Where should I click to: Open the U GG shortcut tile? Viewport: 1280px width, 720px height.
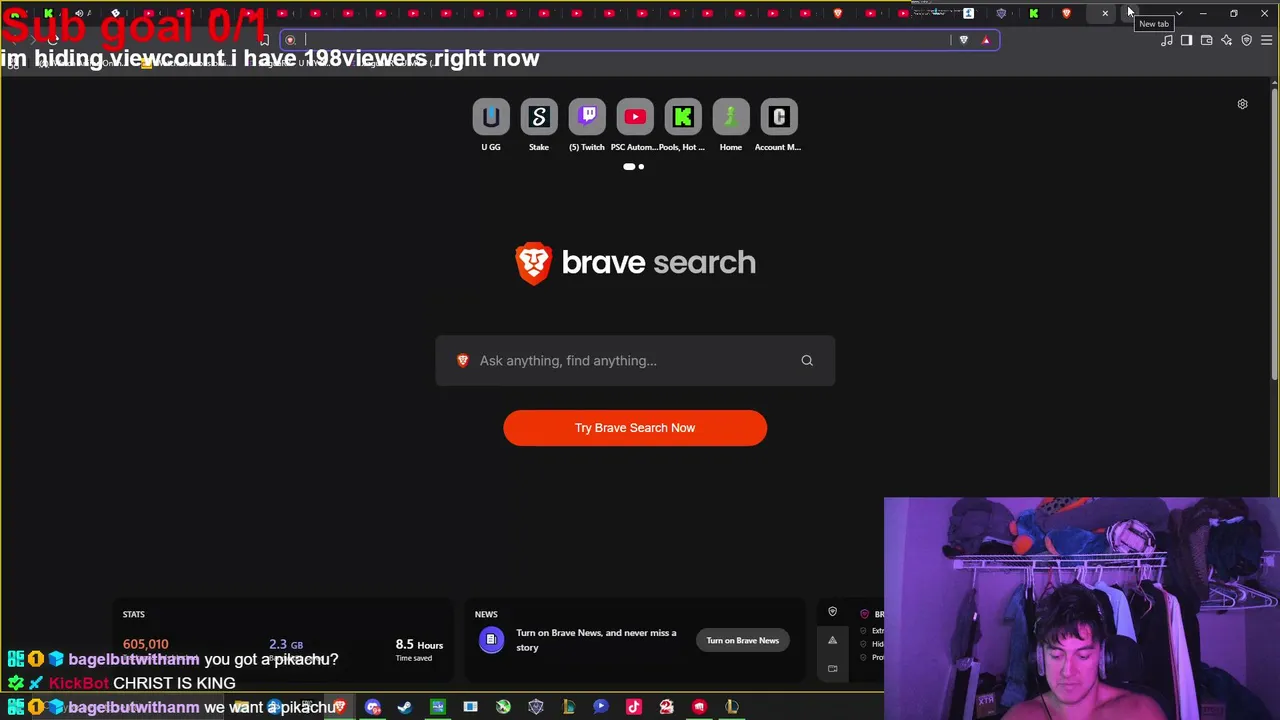[491, 117]
